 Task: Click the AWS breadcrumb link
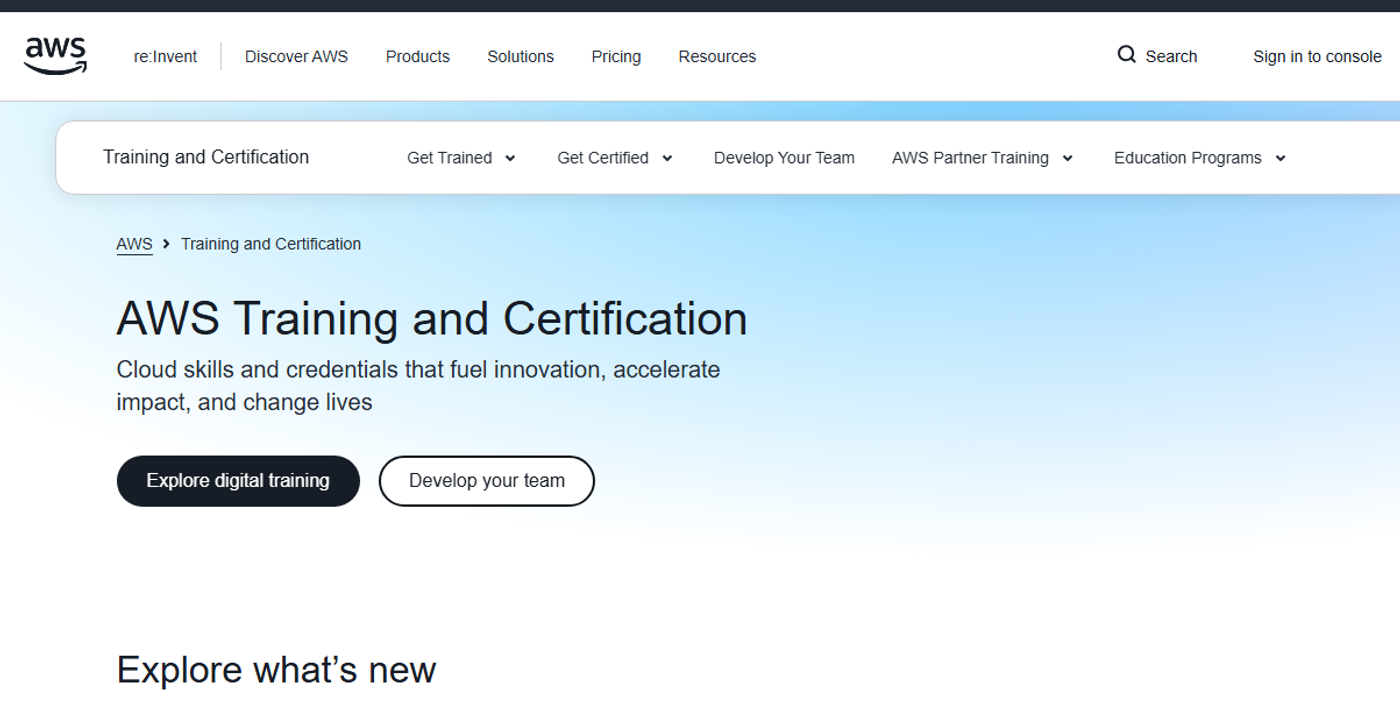coord(134,244)
